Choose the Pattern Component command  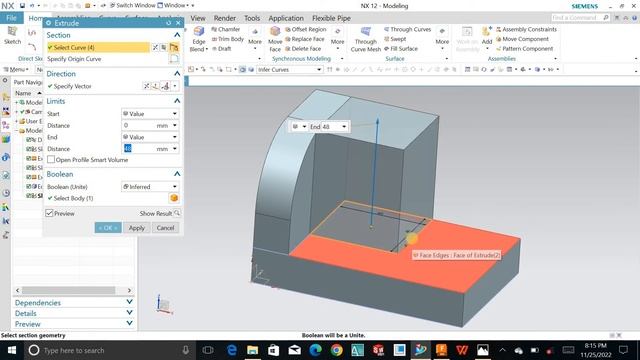524,49
